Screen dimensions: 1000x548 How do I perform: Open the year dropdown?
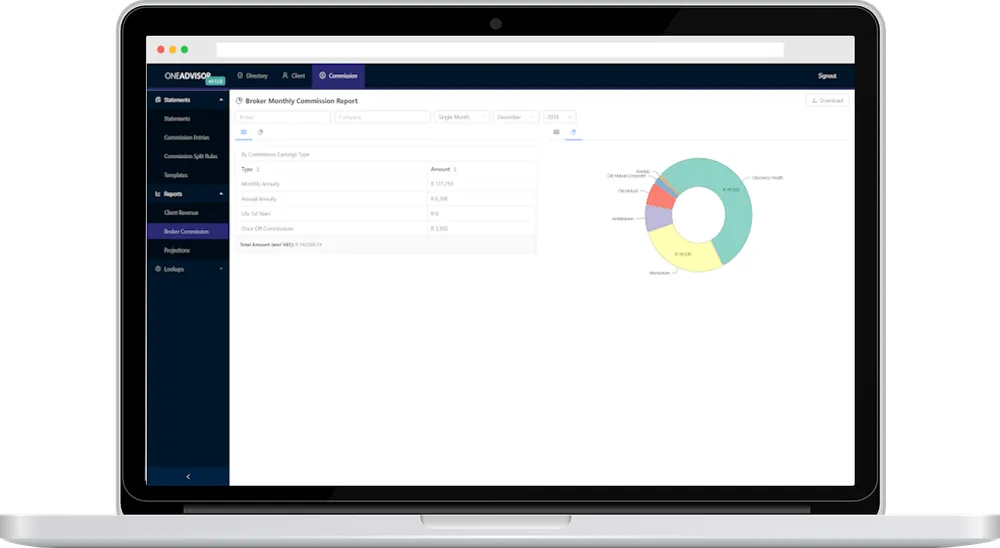[559, 117]
